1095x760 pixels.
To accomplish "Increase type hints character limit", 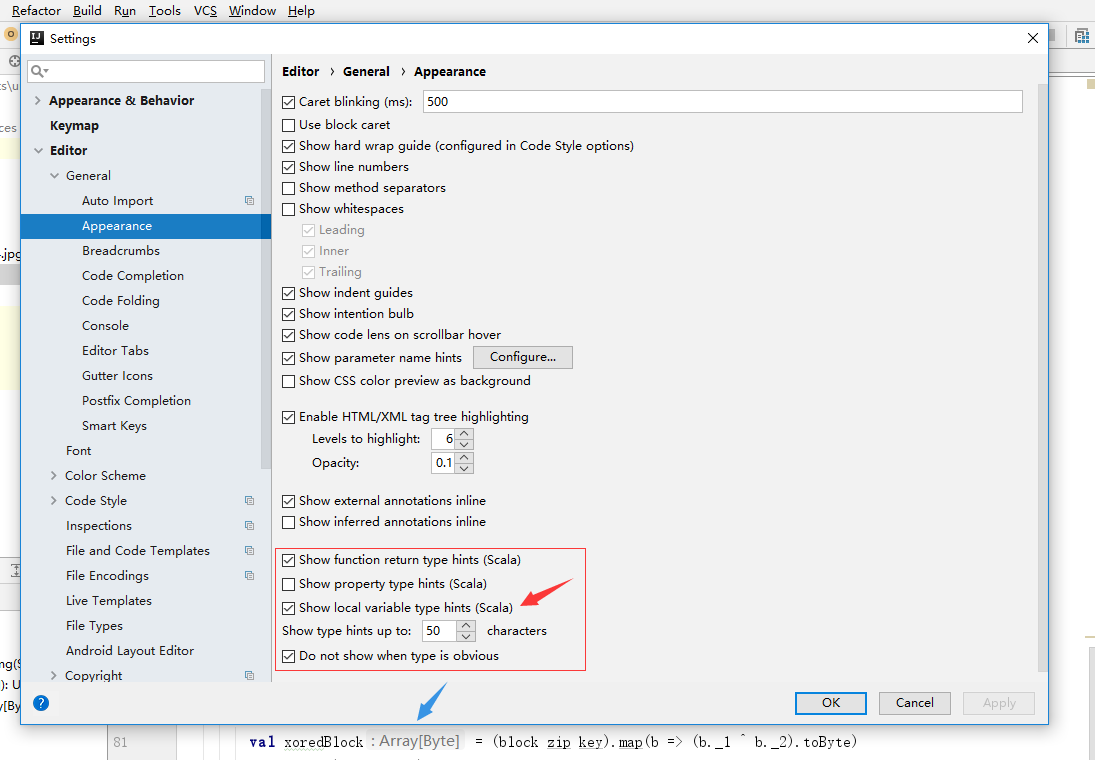I will tap(466, 626).
